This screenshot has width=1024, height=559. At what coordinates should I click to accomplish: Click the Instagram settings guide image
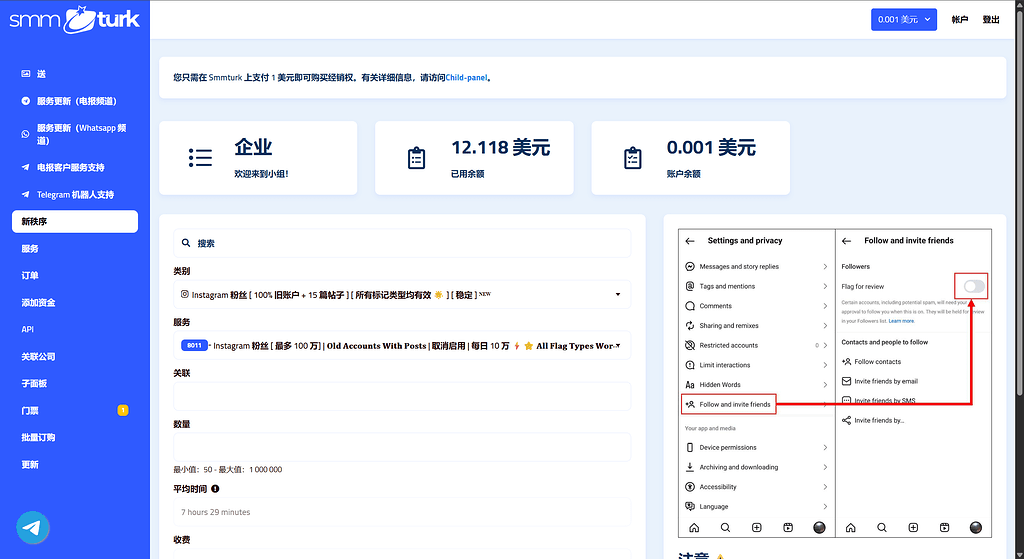click(x=835, y=383)
